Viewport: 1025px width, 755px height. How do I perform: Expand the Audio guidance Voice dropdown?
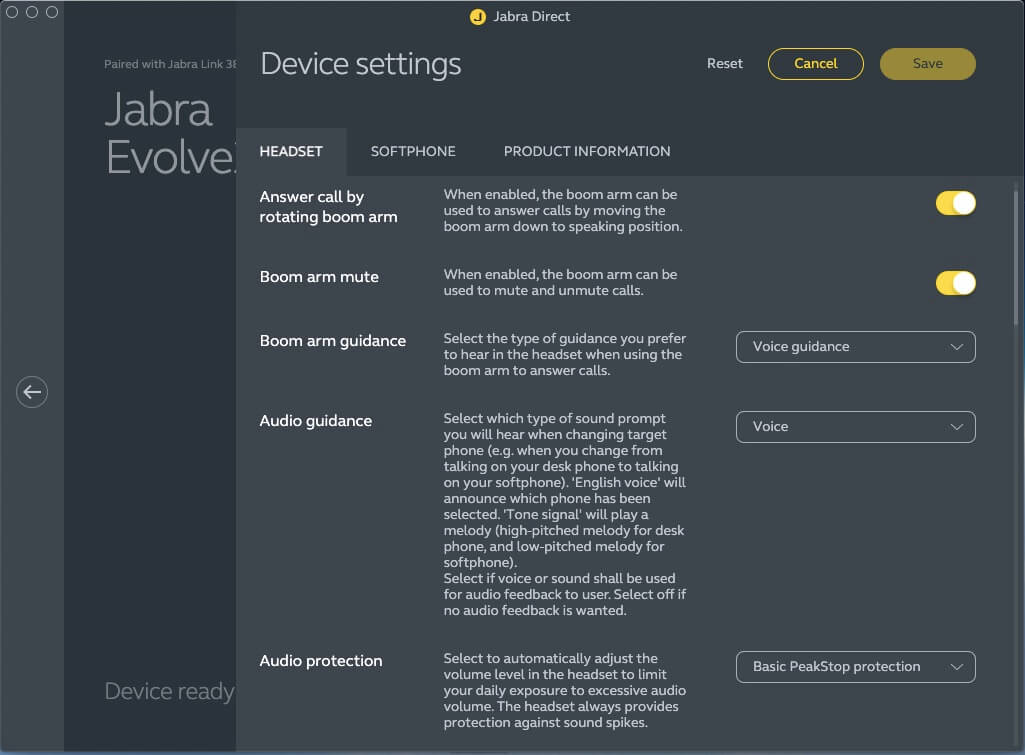click(855, 427)
